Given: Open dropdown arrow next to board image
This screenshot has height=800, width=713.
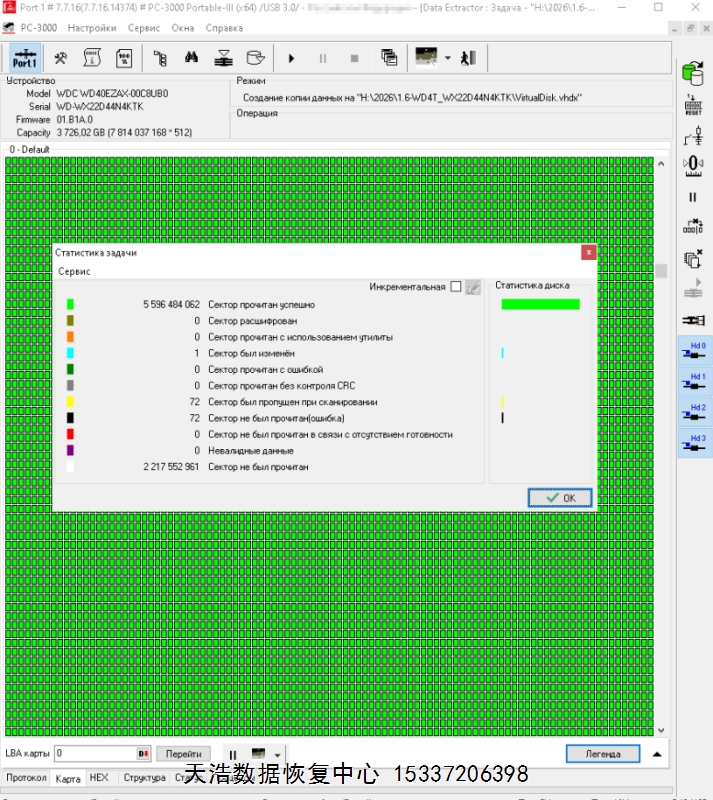Looking at the screenshot, I should point(448,58).
